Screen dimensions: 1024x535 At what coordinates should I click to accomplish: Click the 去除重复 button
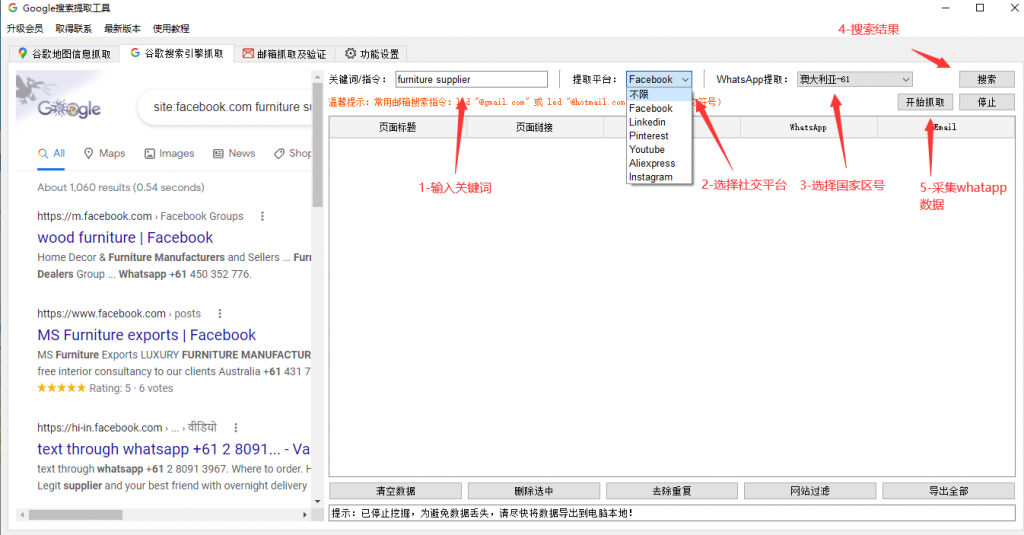671,491
